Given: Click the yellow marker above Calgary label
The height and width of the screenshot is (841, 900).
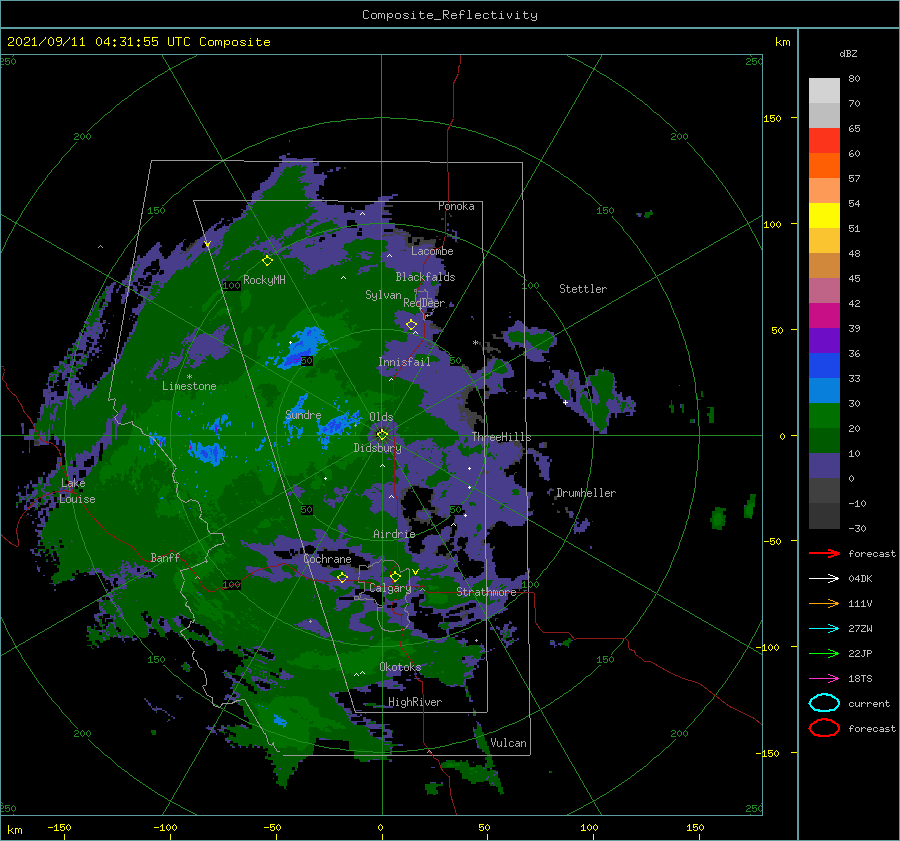Looking at the screenshot, I should 395,576.
